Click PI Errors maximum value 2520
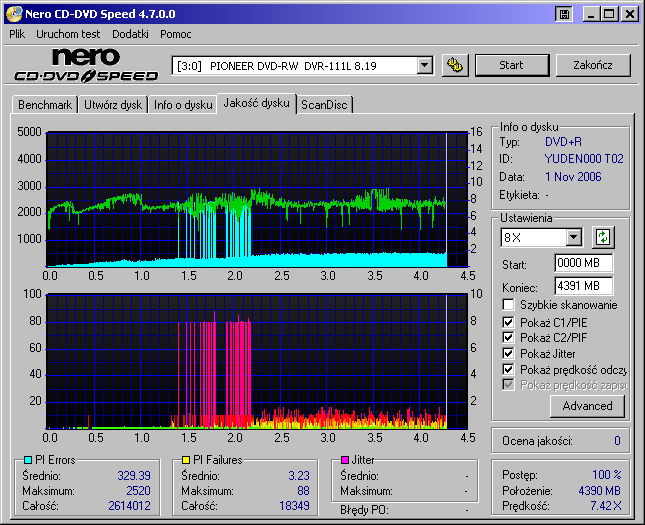 pos(138,491)
